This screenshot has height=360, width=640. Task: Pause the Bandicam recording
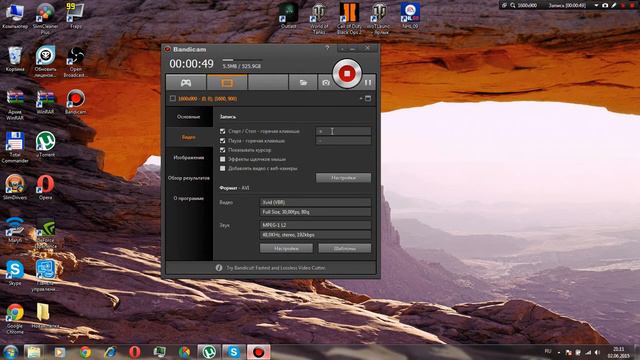click(368, 82)
